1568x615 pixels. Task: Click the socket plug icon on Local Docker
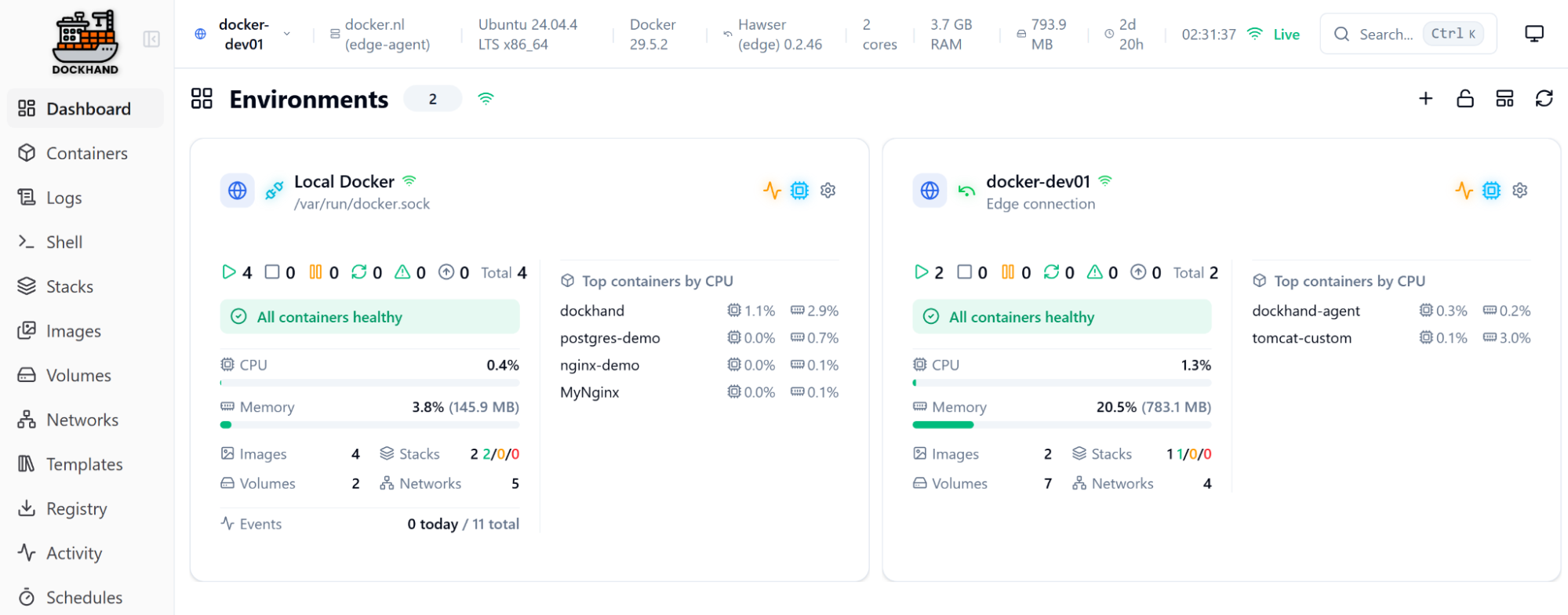pos(274,190)
